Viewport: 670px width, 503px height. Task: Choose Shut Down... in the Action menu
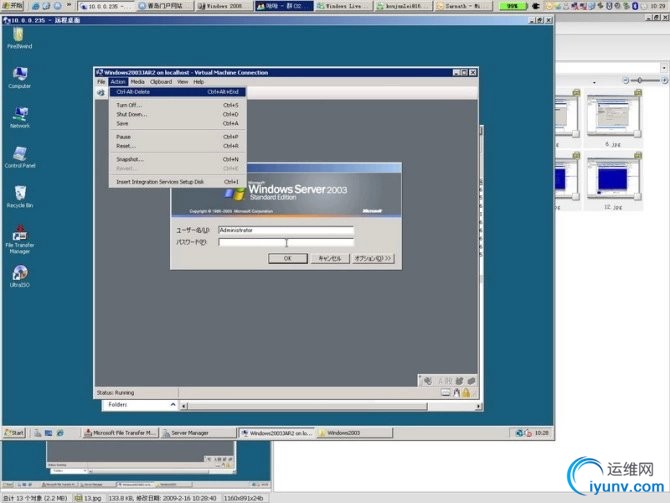177,115
